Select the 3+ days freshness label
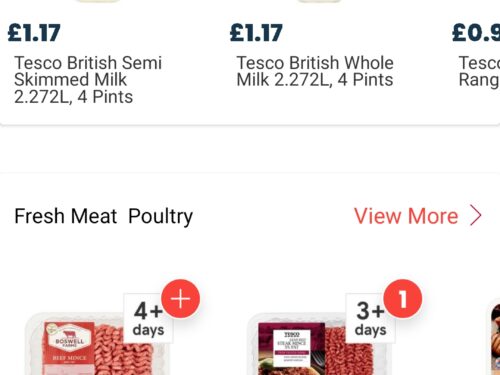This screenshot has width=500, height=375. tap(370, 318)
